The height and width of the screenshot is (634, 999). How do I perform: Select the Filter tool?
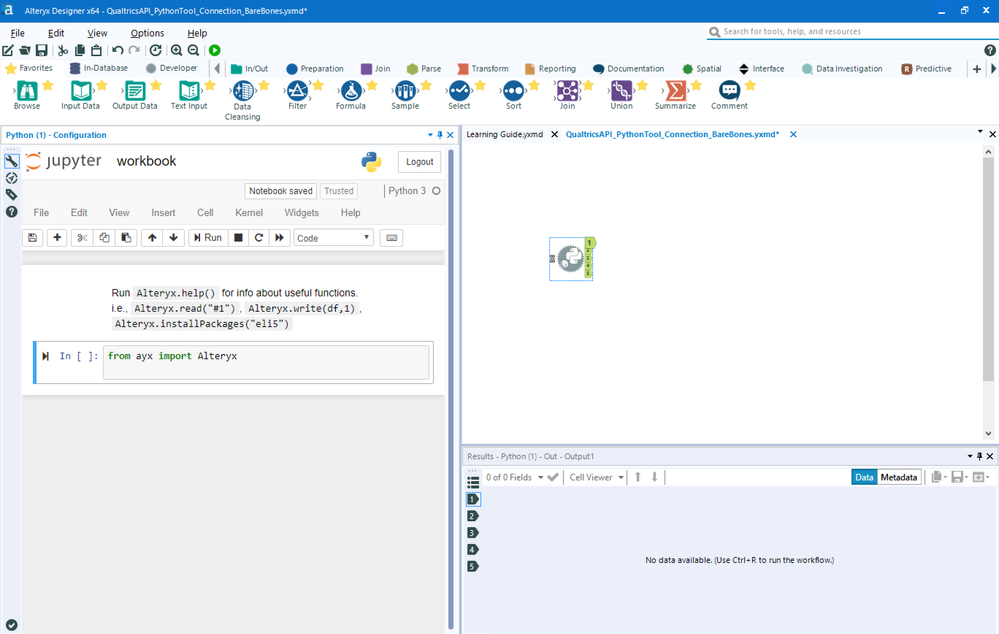tap(297, 96)
